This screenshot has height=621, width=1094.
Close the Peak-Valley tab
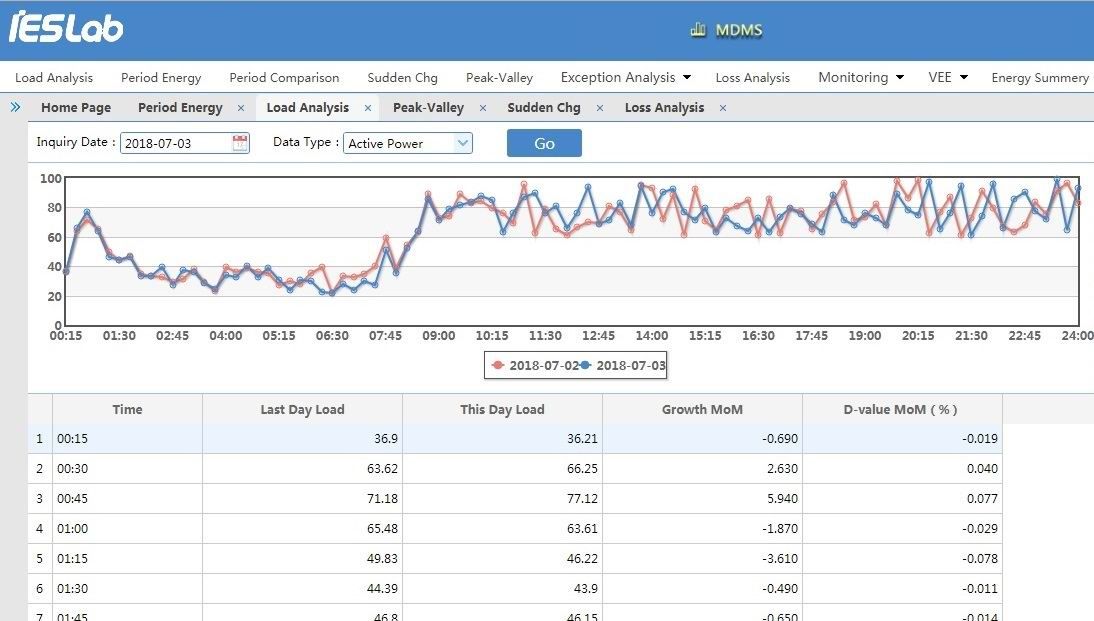click(483, 108)
